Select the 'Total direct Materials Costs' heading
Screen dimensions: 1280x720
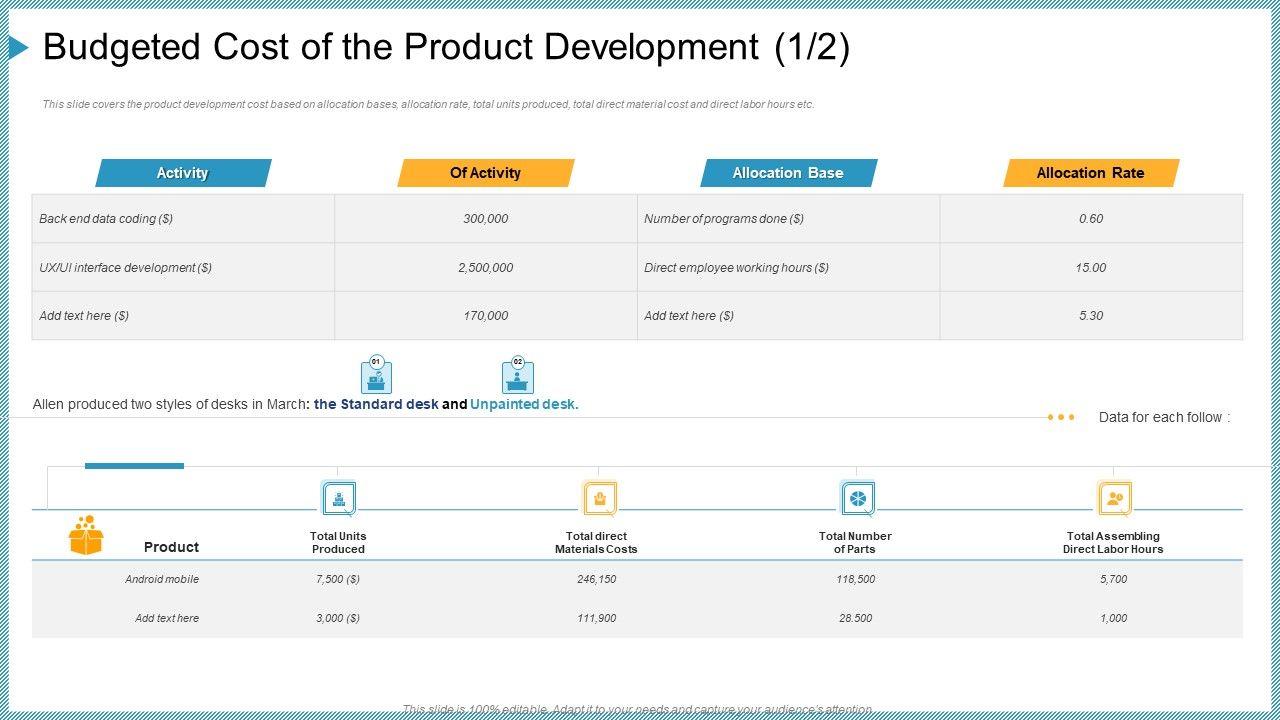coord(596,543)
